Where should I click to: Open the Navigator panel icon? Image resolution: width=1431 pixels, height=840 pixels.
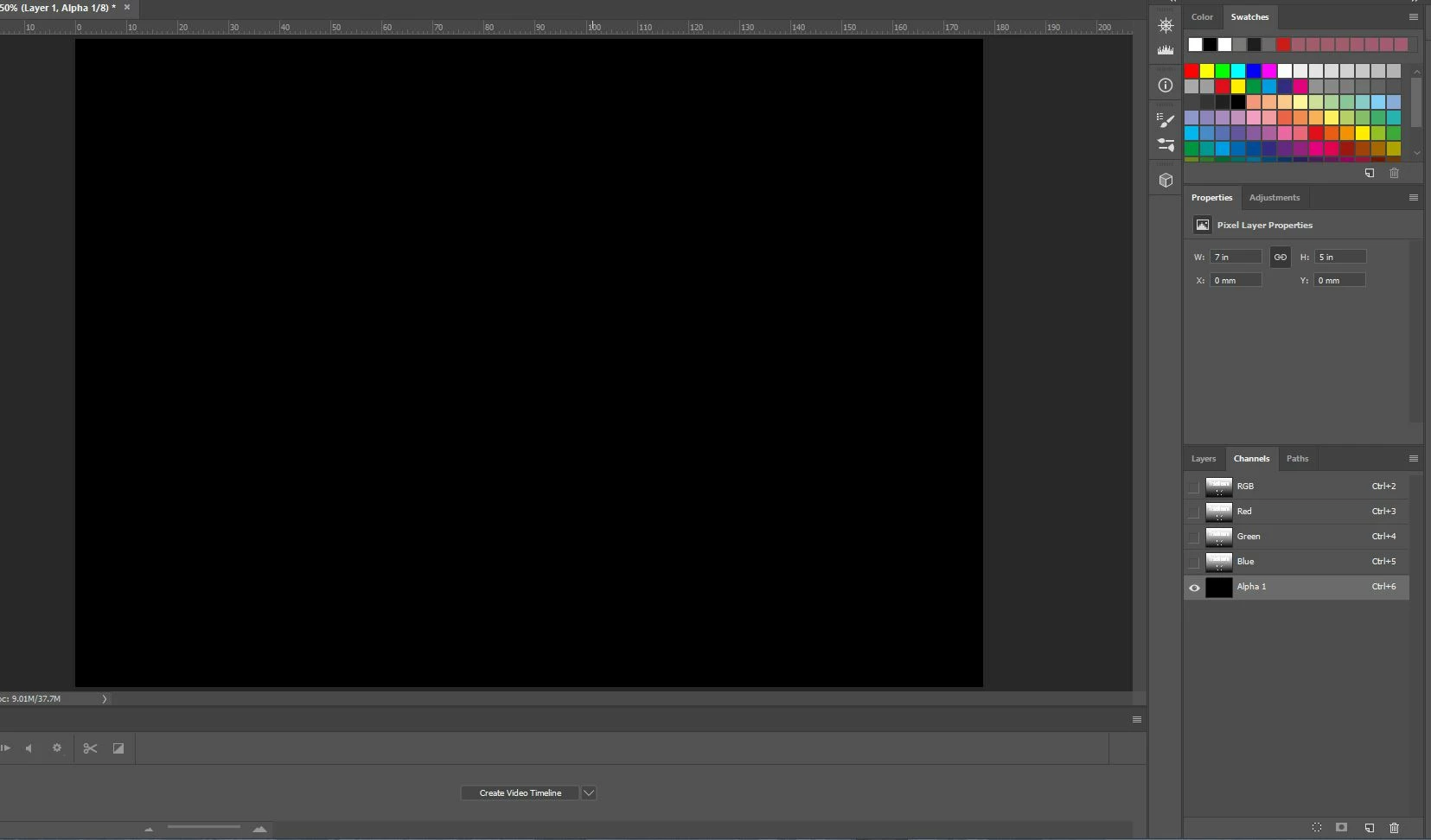tap(1166, 25)
